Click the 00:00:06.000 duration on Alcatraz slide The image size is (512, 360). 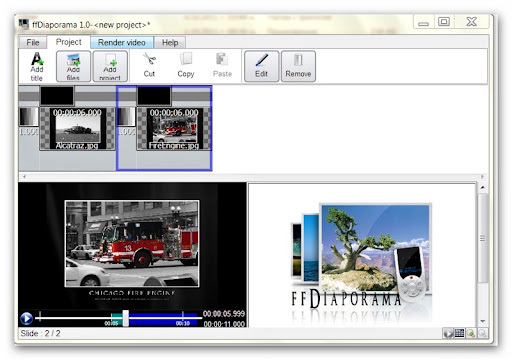pyautogui.click(x=77, y=113)
